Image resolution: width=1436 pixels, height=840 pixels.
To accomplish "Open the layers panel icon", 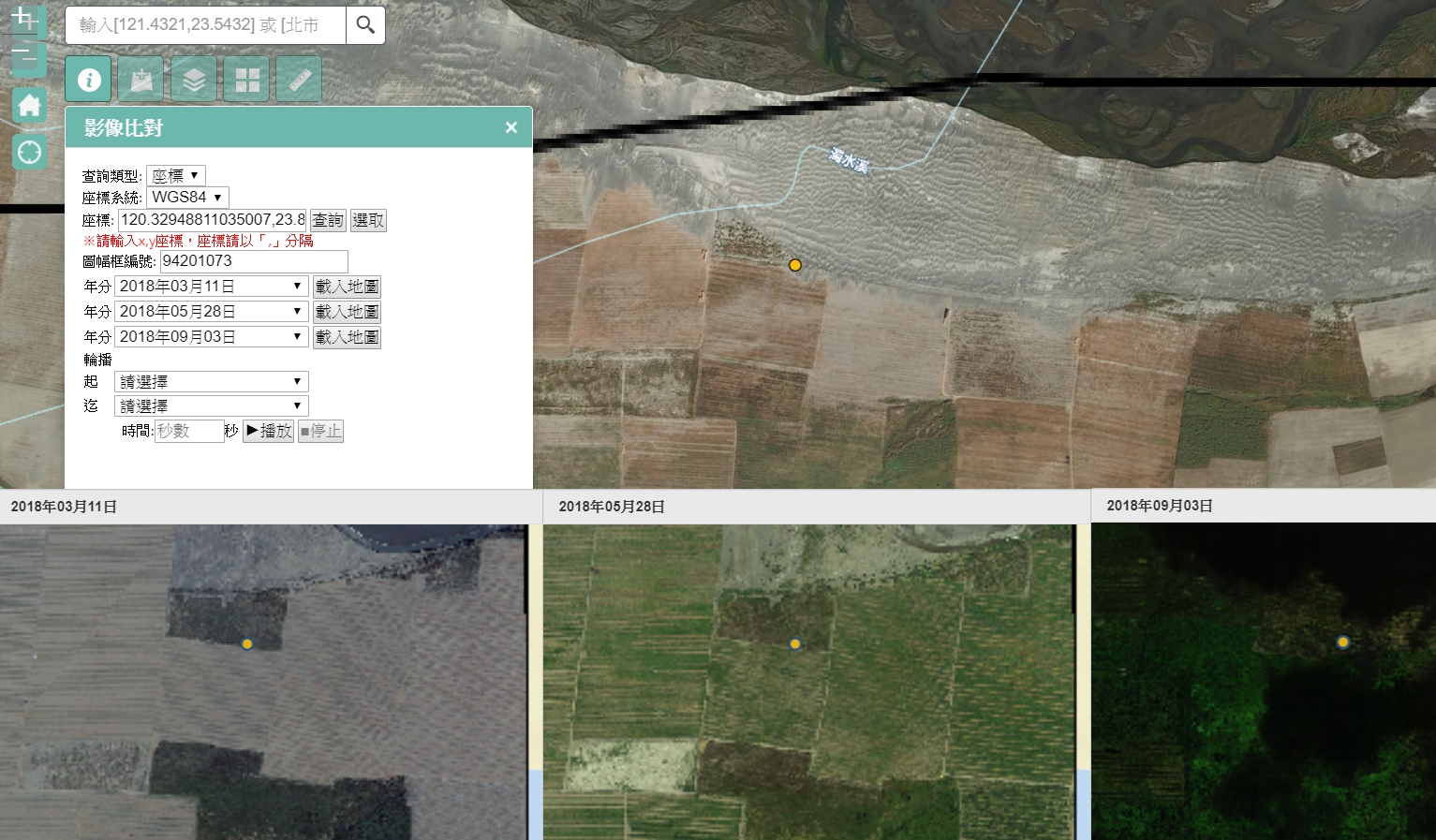I will click(x=193, y=79).
